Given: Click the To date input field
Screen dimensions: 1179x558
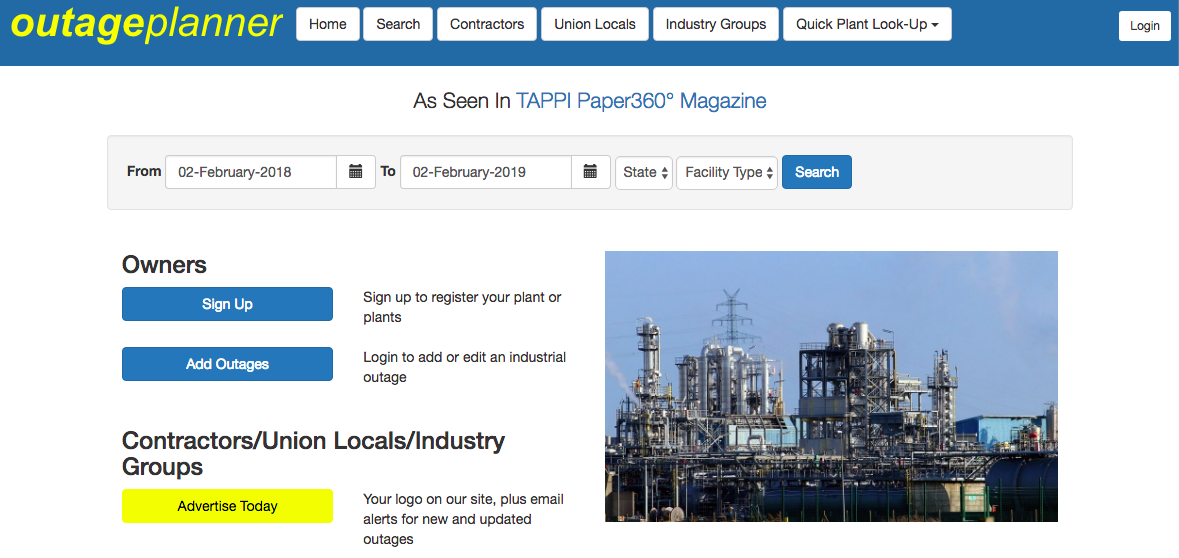Looking at the screenshot, I should [x=486, y=172].
